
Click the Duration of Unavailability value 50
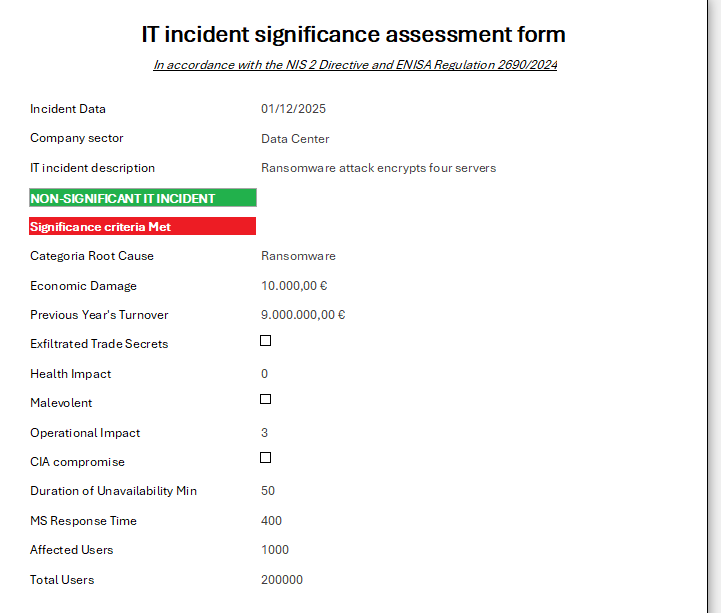tap(268, 491)
